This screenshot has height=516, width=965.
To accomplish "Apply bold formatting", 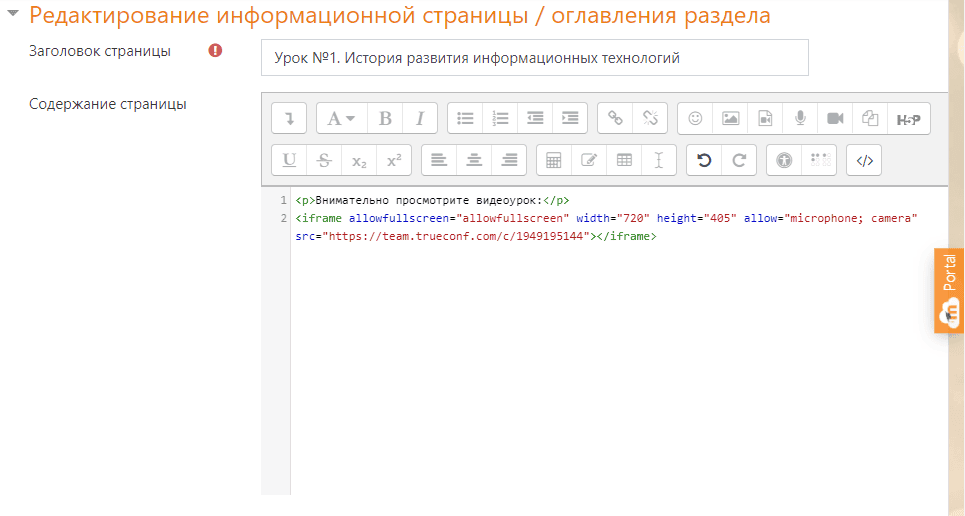I will 385,118.
